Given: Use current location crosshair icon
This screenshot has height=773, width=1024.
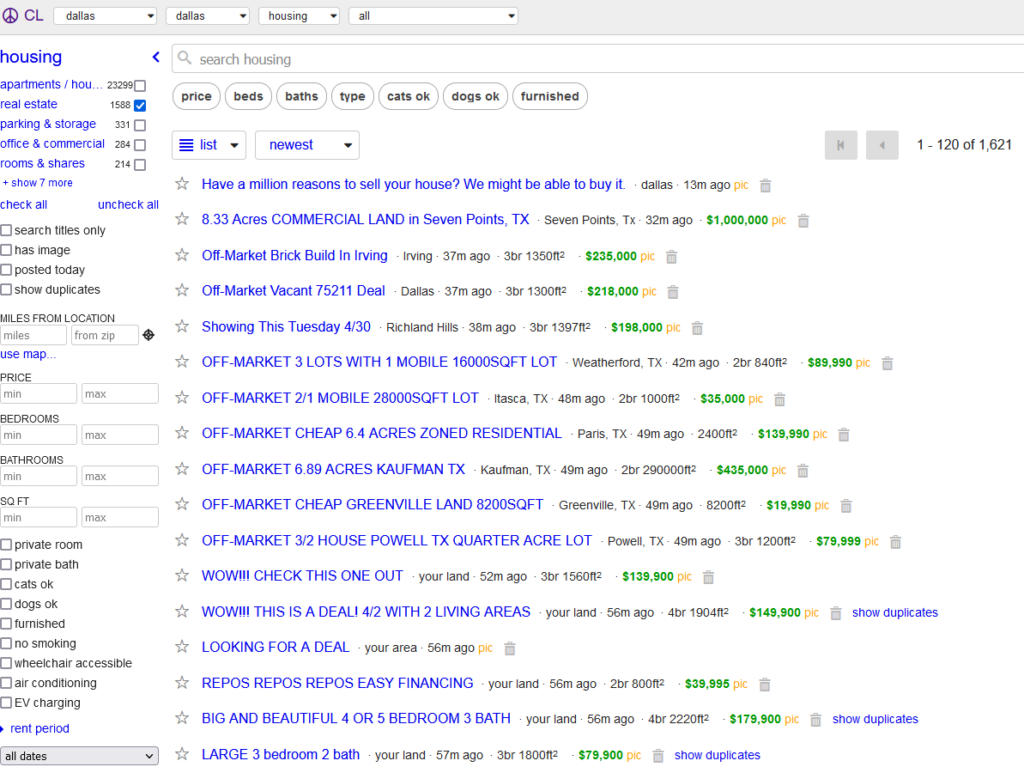Looking at the screenshot, I should [x=149, y=335].
